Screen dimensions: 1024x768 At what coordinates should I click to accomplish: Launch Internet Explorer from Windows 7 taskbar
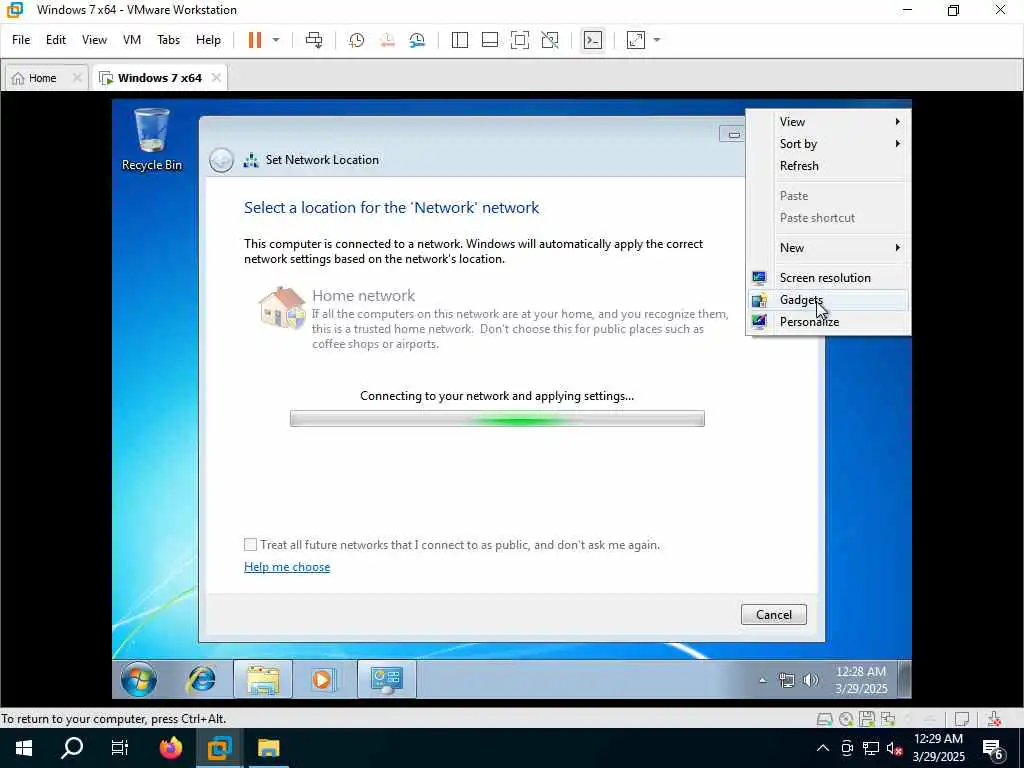click(x=201, y=679)
